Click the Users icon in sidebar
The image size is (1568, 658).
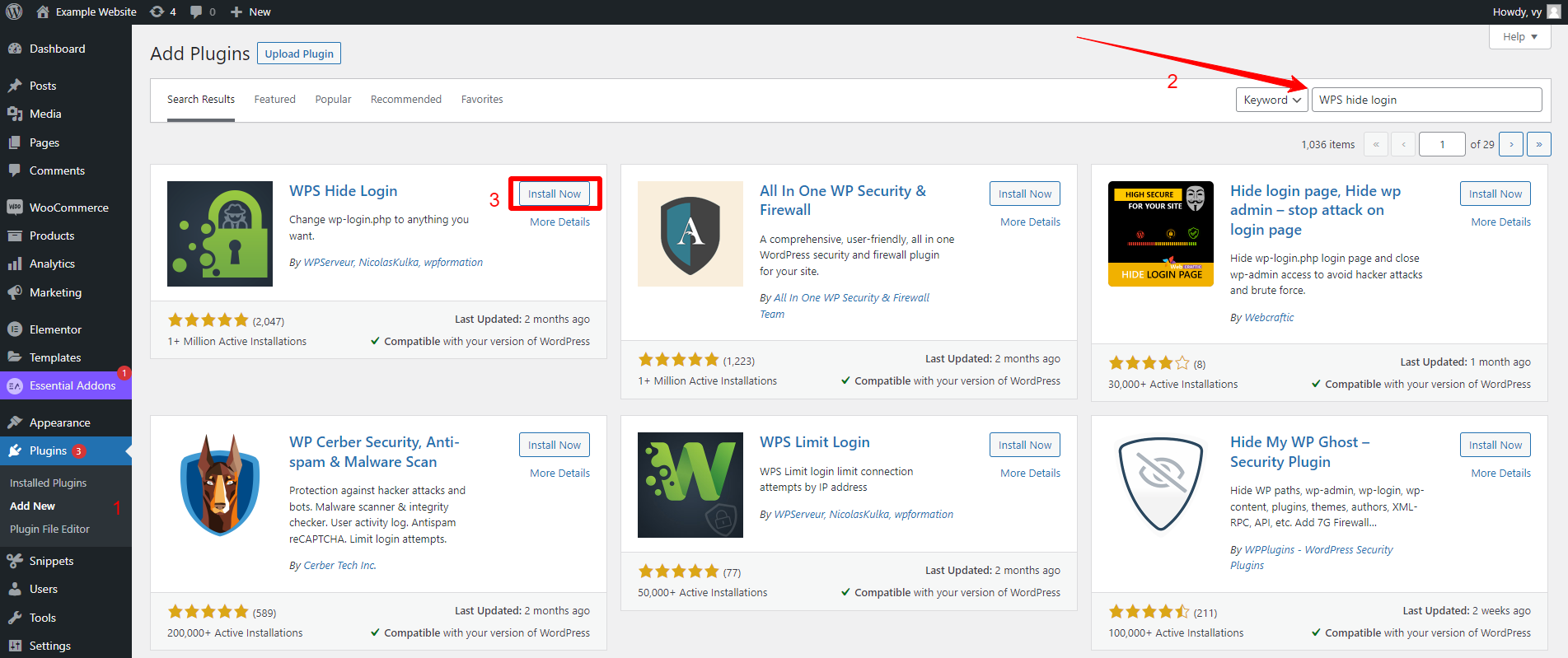[x=15, y=589]
